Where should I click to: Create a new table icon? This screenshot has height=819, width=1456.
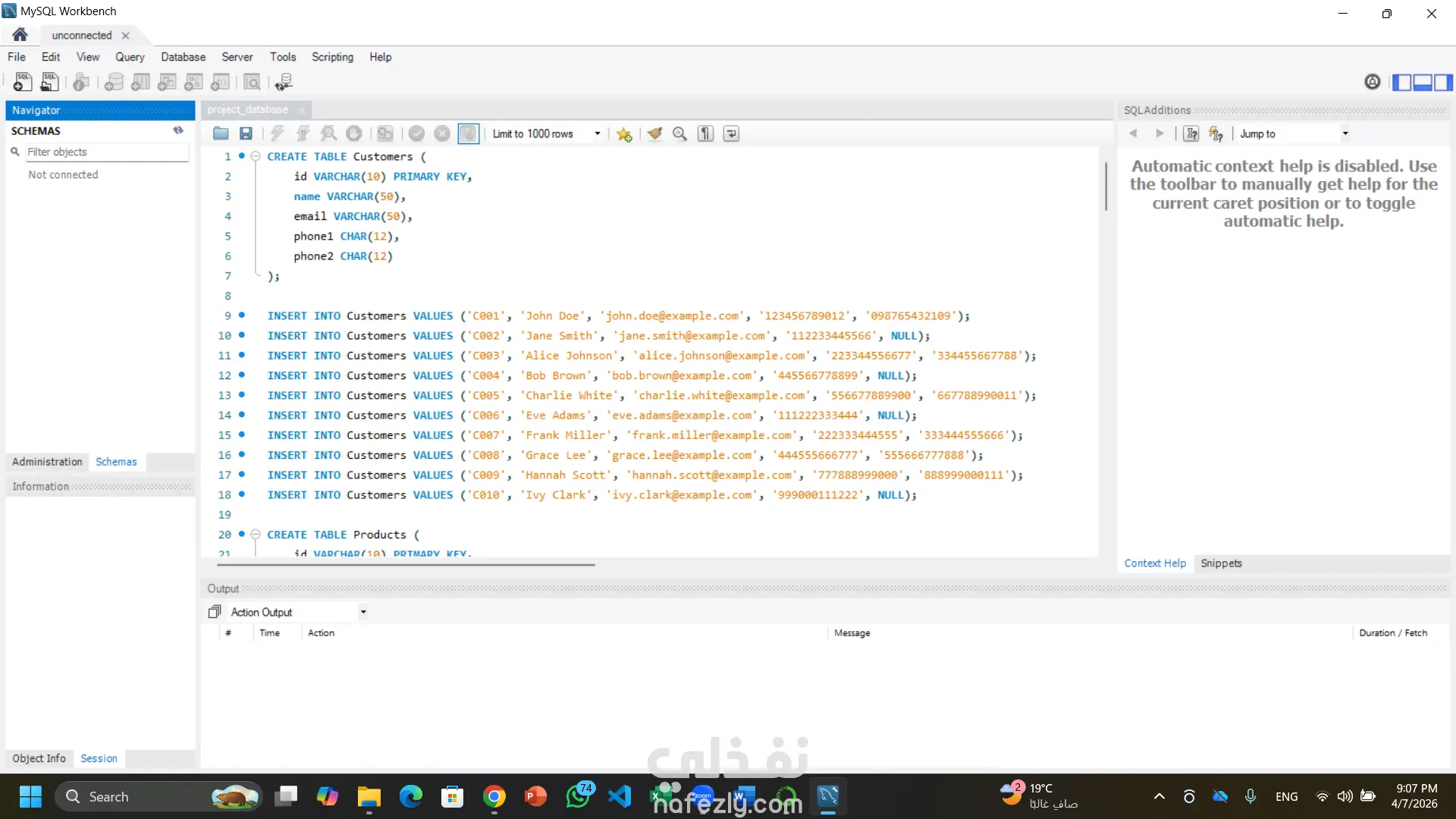(140, 82)
